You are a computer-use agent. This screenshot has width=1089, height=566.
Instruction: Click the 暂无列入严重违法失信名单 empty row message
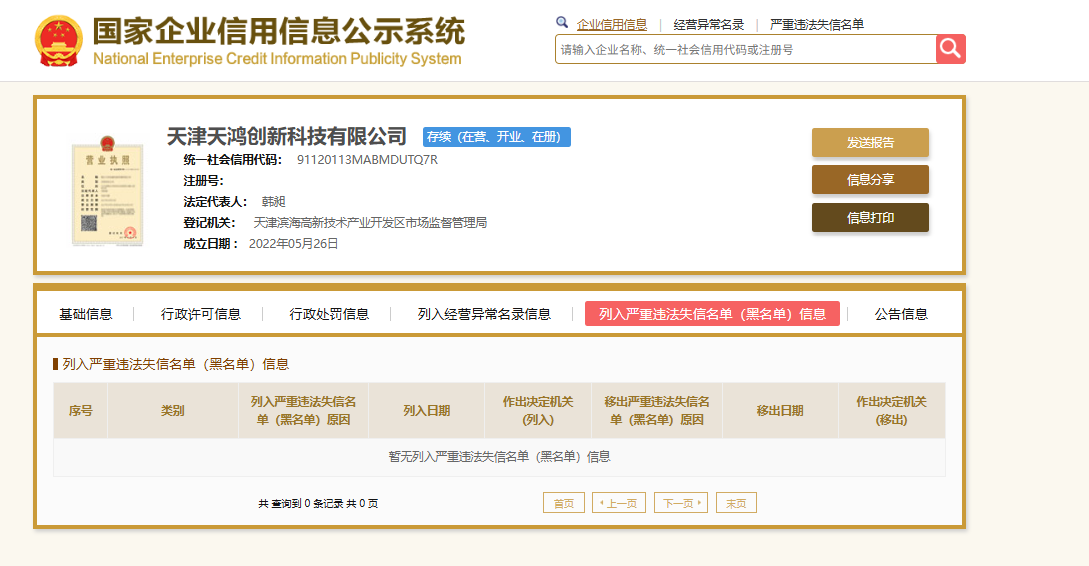pyautogui.click(x=499, y=456)
